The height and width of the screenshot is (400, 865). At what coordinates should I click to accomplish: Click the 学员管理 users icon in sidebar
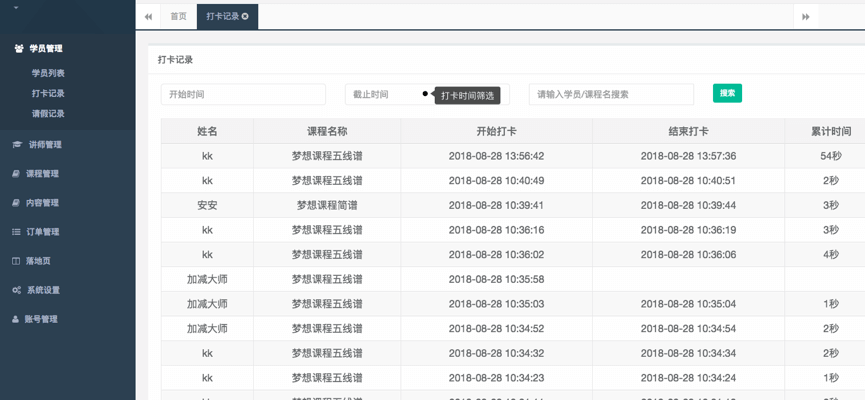coord(19,48)
